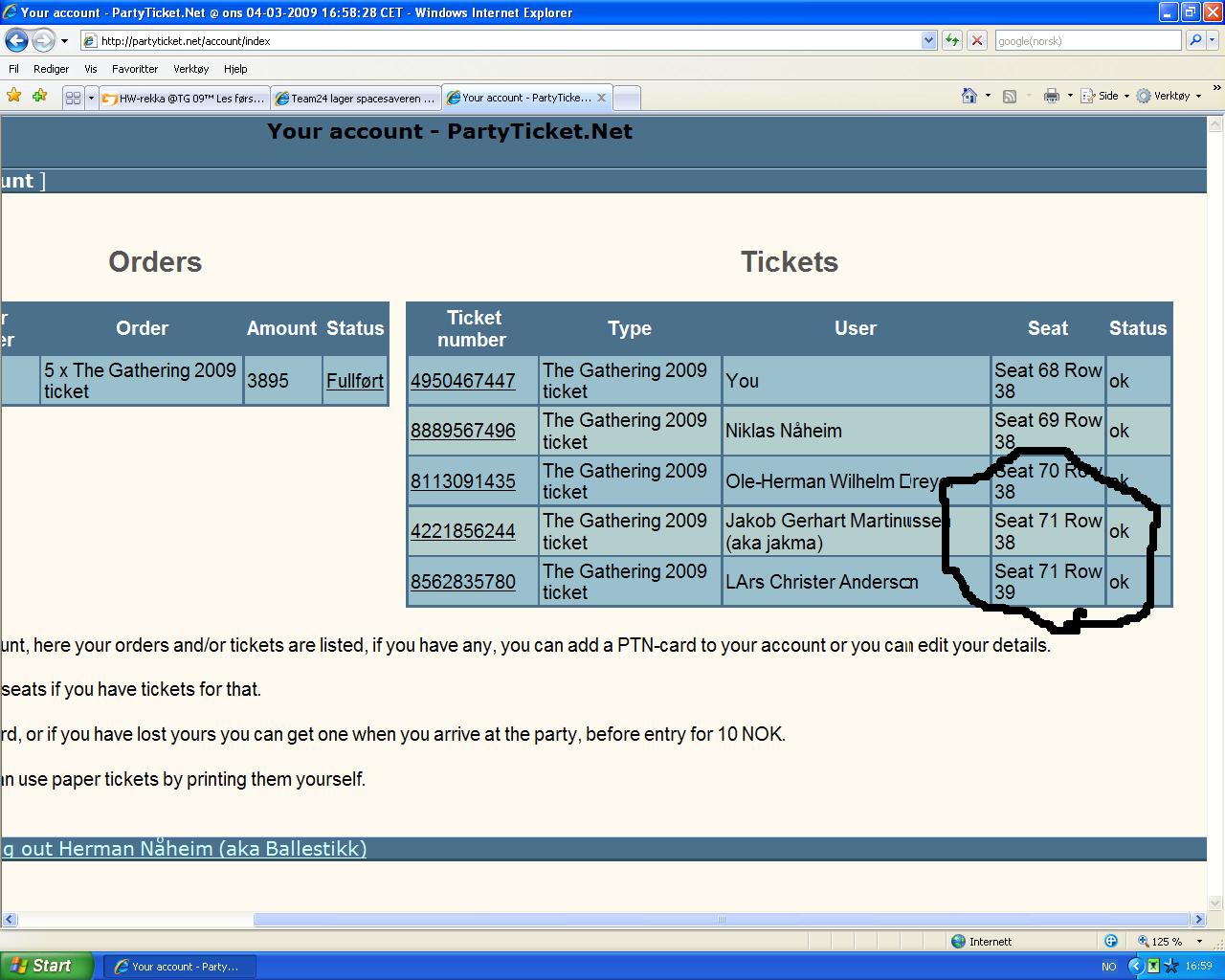This screenshot has width=1225, height=980.
Task: Open ticket number 8889567496
Action: (463, 431)
